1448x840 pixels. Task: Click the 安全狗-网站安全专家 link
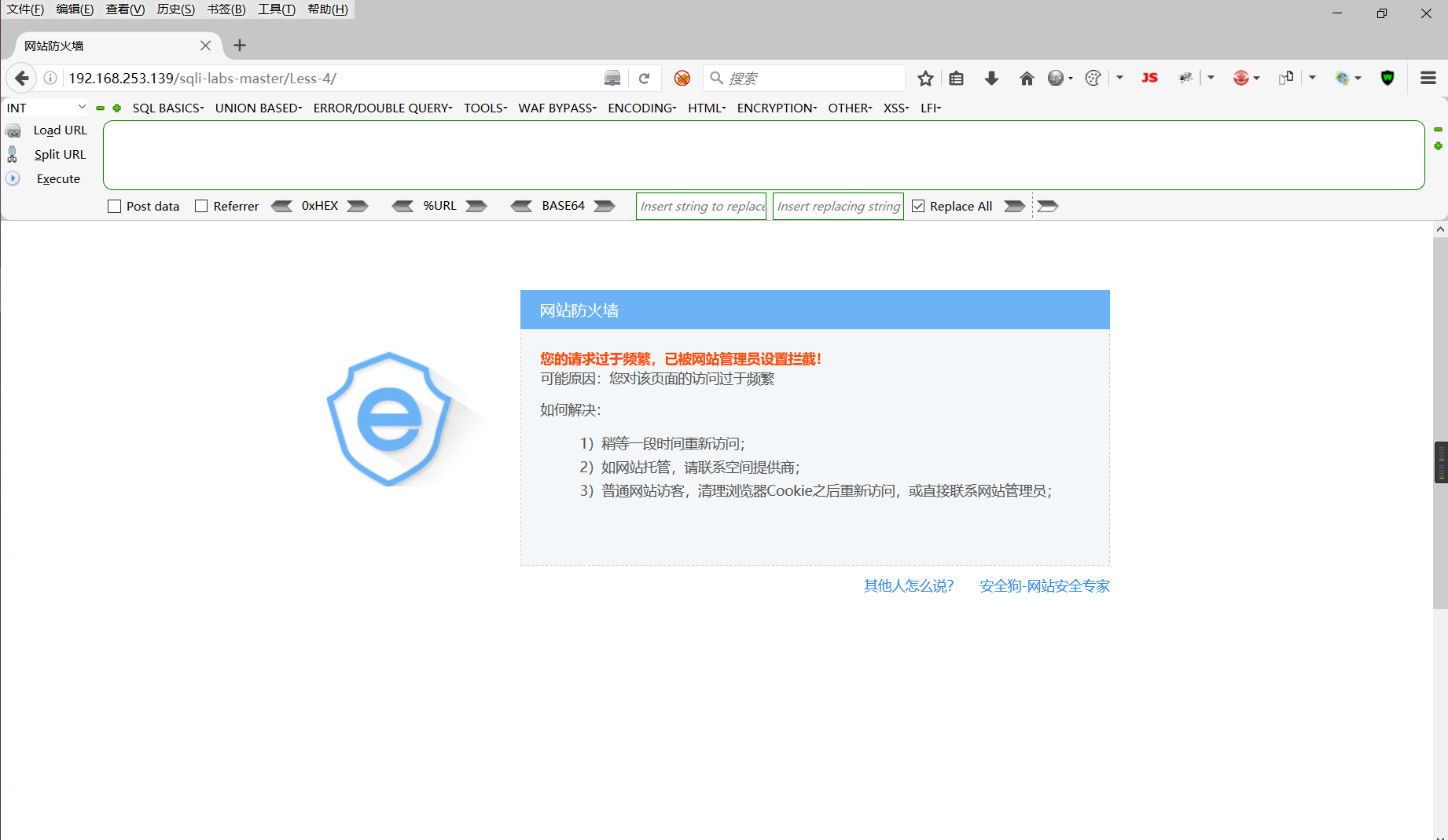pos(1044,585)
